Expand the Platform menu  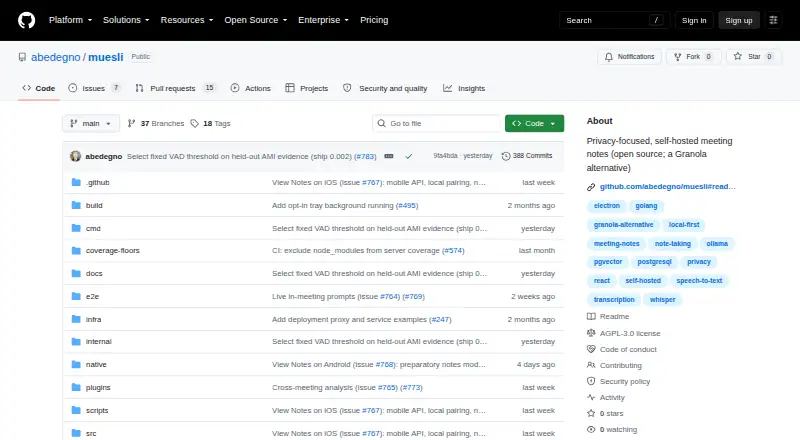(70, 20)
